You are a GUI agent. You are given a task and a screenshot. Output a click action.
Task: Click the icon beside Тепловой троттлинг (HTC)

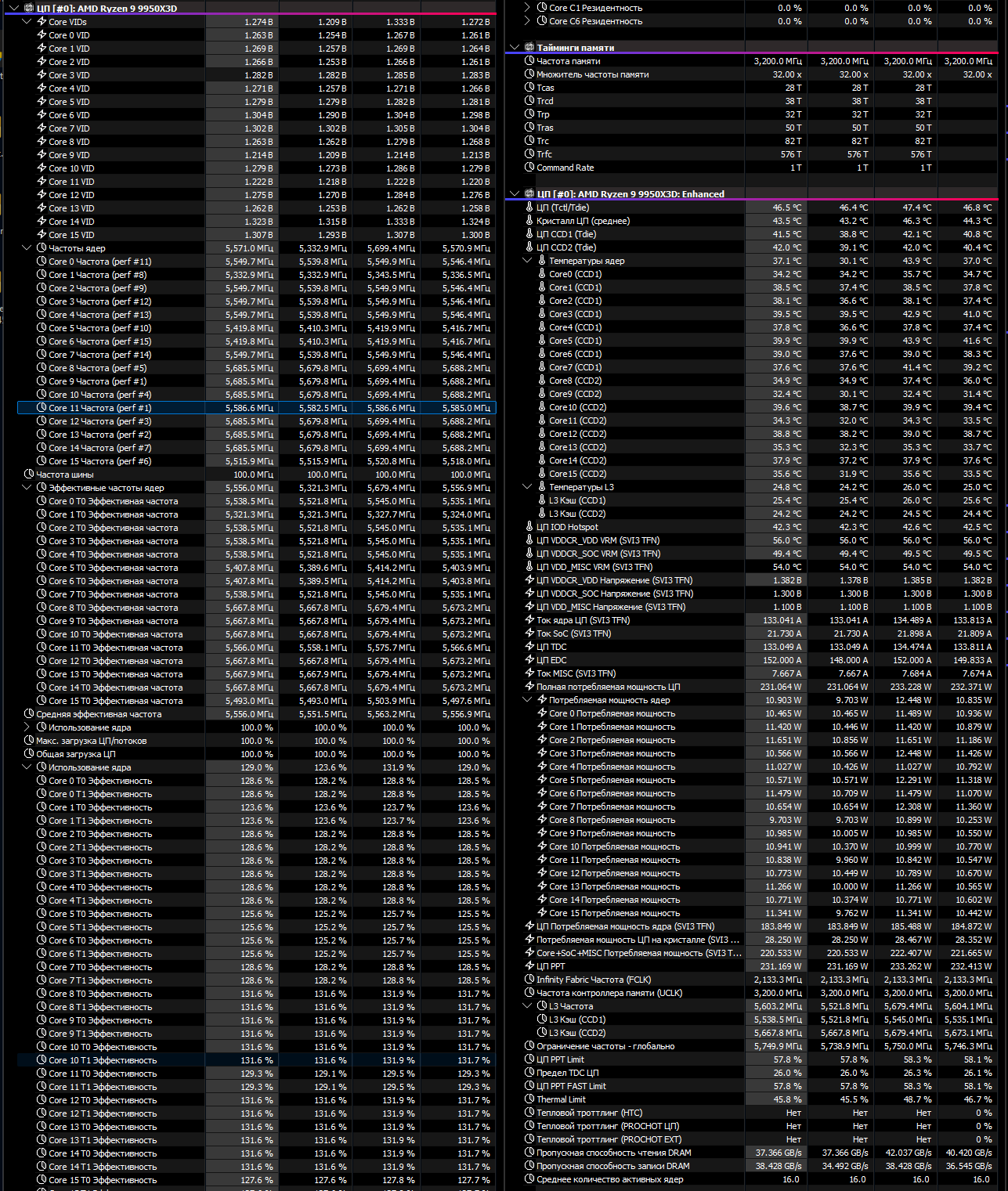click(x=529, y=1113)
